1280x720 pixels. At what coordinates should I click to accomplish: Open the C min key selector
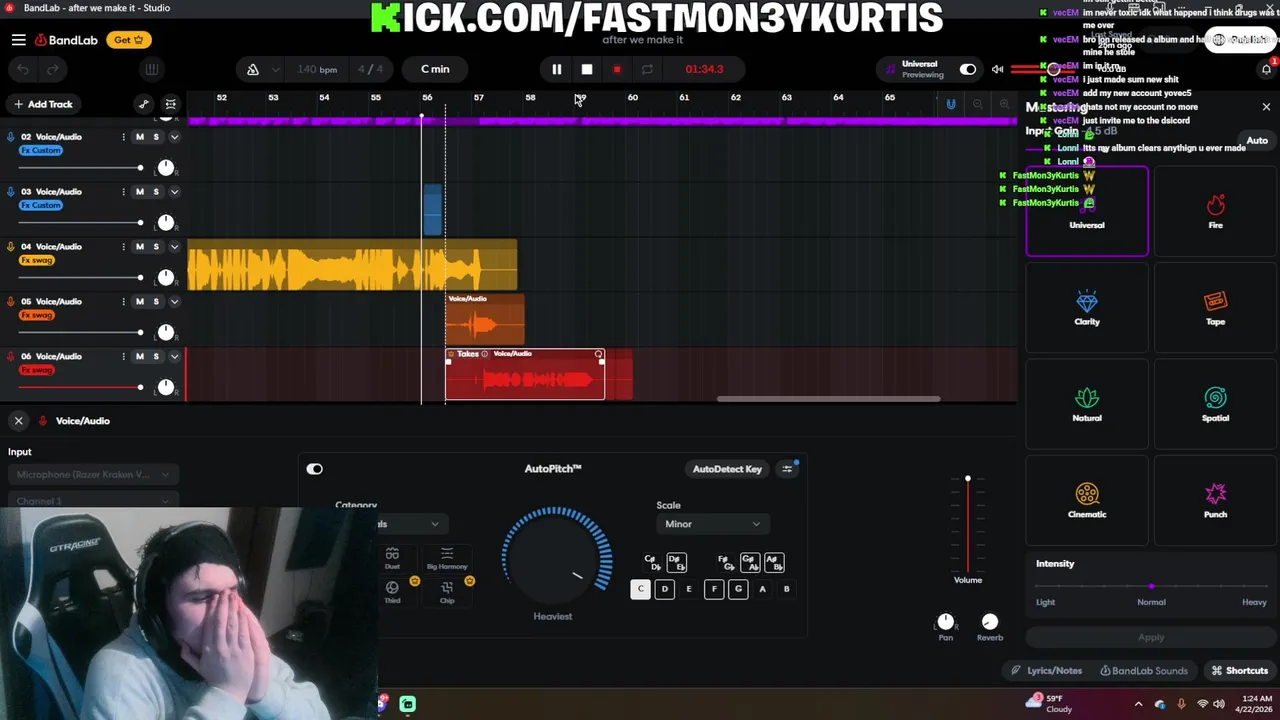pos(435,69)
